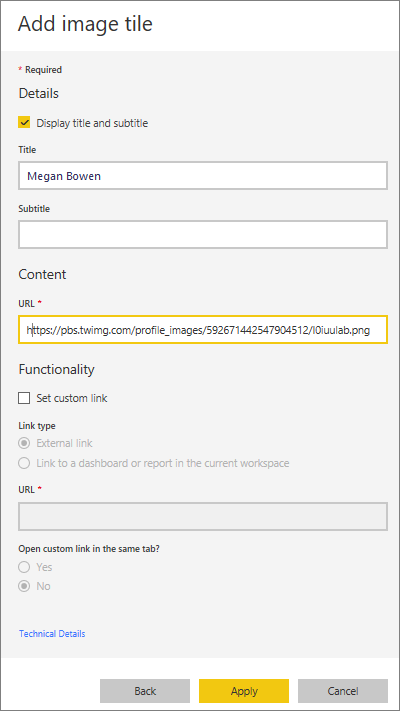Select the External link radio button
This screenshot has height=711, width=400.
pyautogui.click(x=24, y=443)
